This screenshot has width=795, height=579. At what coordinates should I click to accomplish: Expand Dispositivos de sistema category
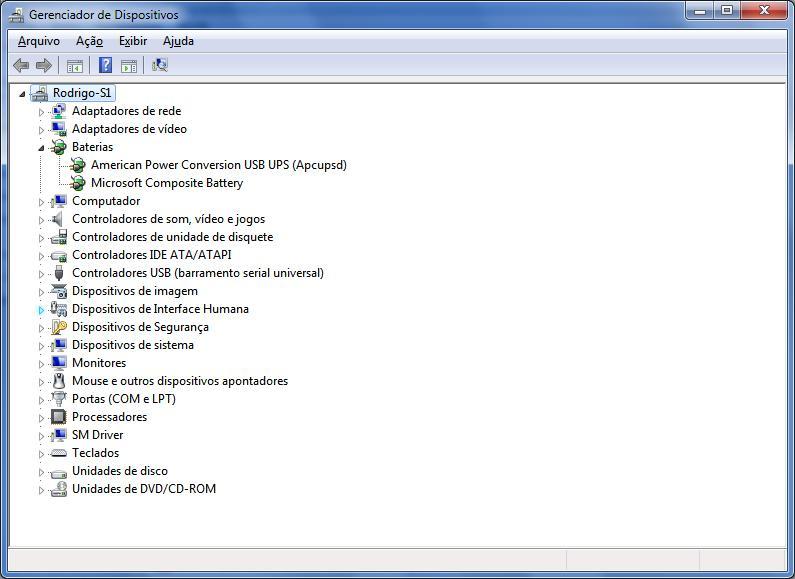pos(41,345)
